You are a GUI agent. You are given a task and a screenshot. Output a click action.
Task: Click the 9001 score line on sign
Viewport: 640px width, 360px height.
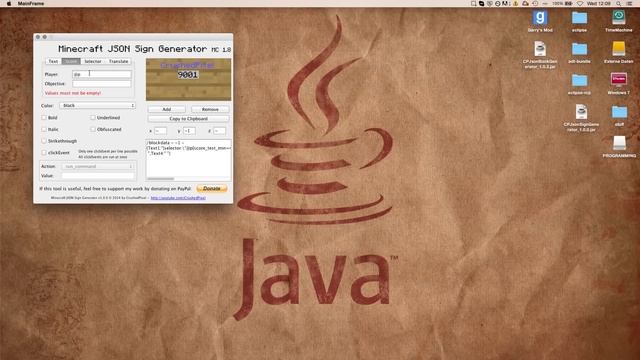pos(188,75)
